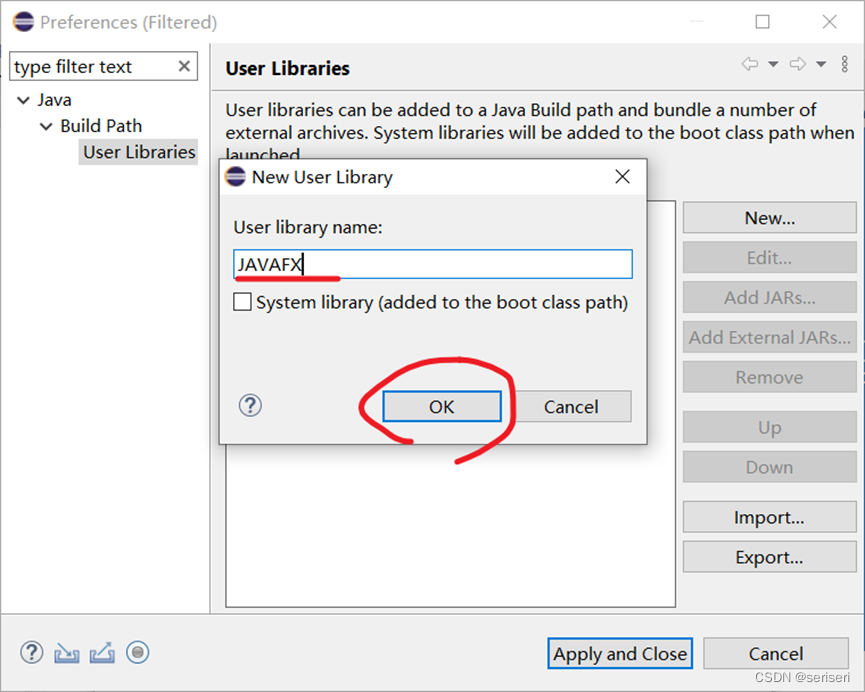Click Cancel button in Preferences window
Viewport: 865px width, 692px height.
click(x=776, y=653)
